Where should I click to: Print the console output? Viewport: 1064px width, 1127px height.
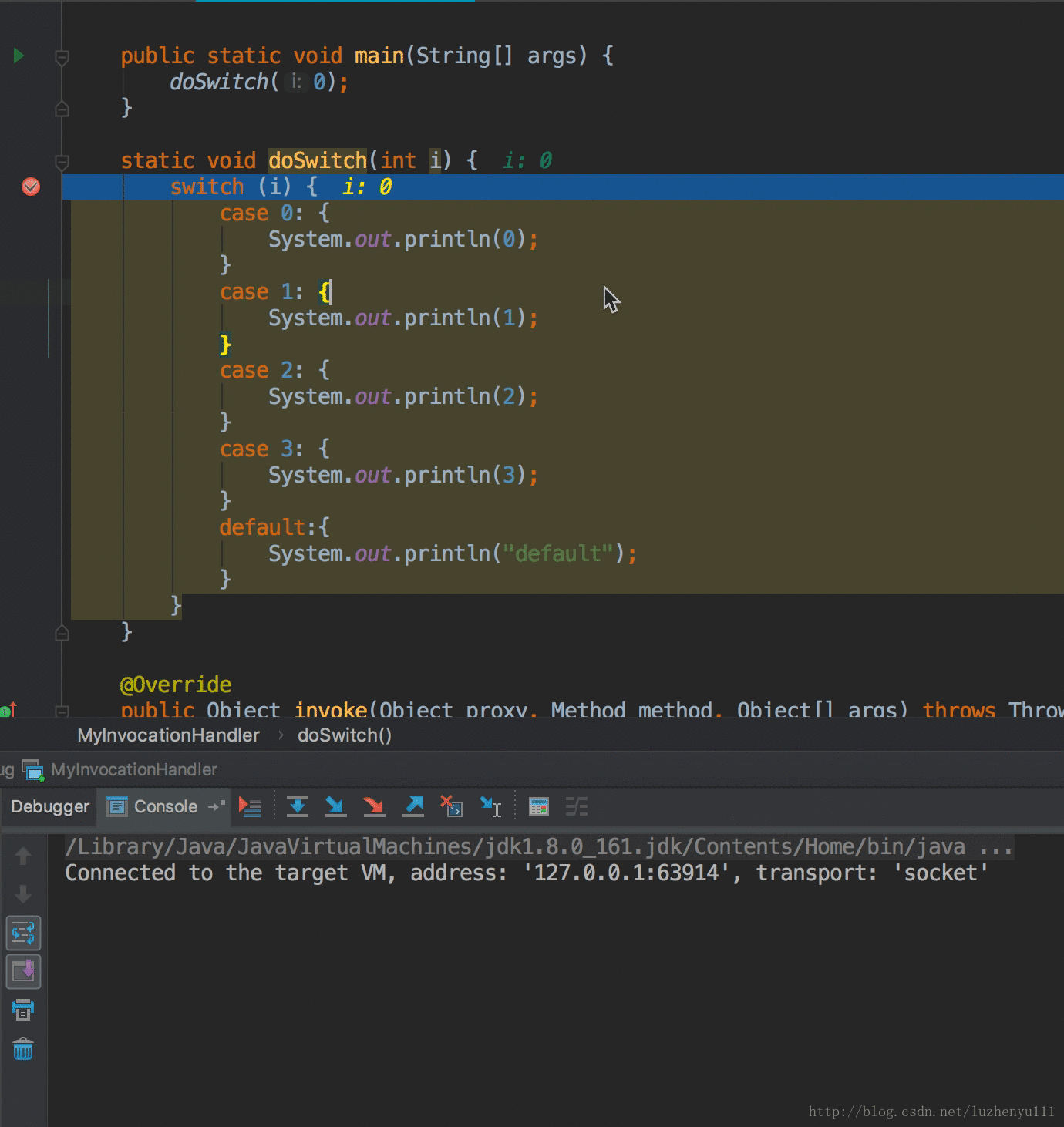pos(23,1009)
